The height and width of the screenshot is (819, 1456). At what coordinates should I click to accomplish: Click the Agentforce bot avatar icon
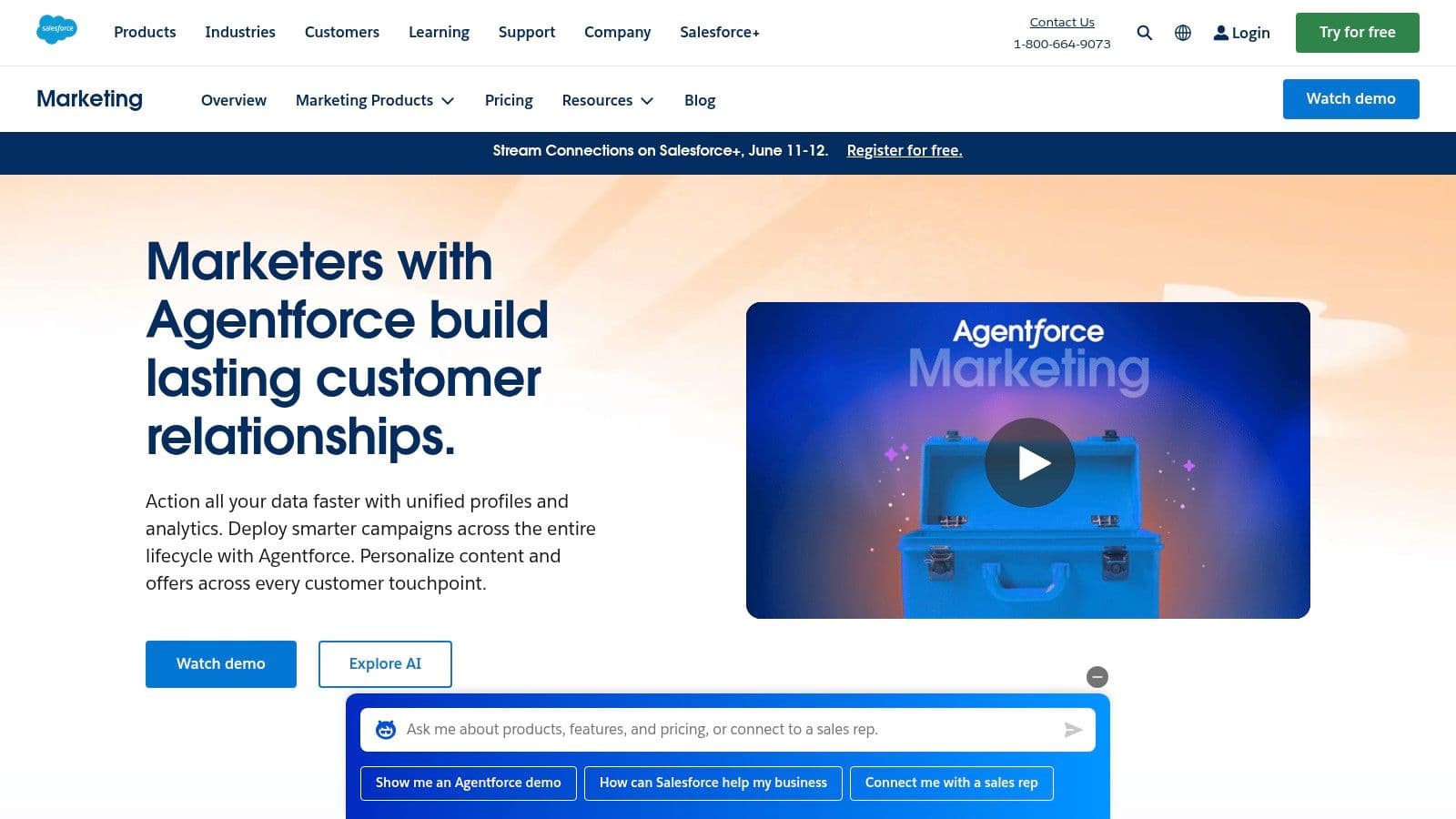pos(386,730)
